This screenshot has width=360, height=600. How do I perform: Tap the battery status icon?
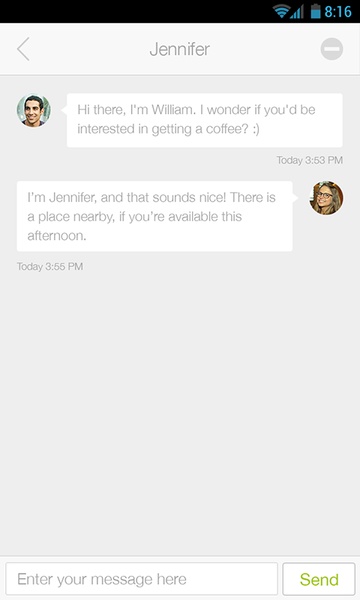(x=315, y=11)
